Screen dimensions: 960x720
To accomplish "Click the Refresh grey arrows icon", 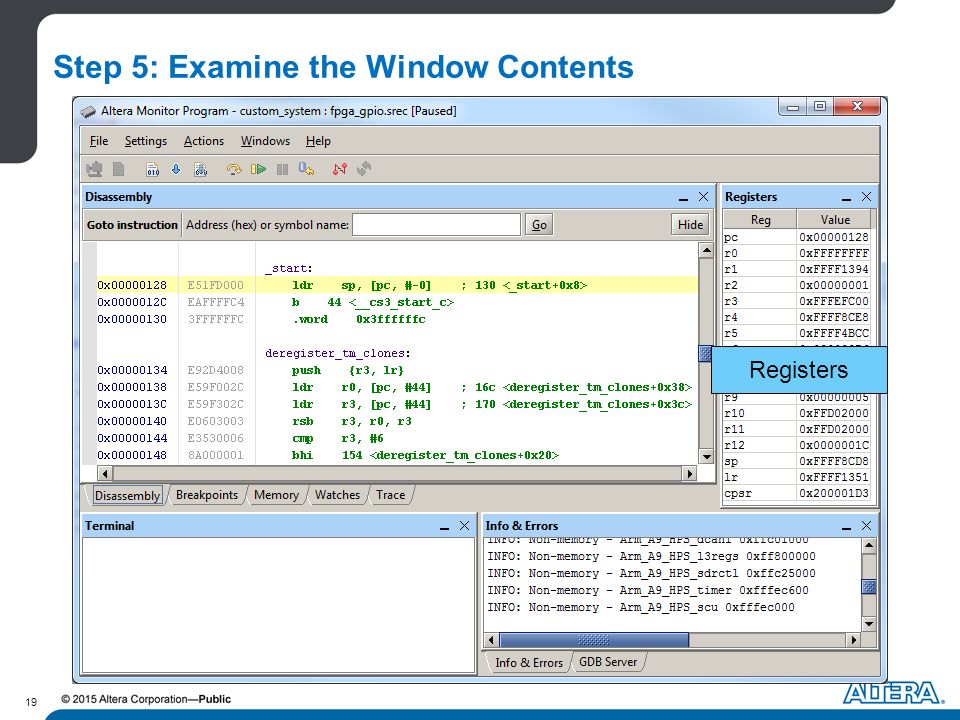I will [x=364, y=169].
